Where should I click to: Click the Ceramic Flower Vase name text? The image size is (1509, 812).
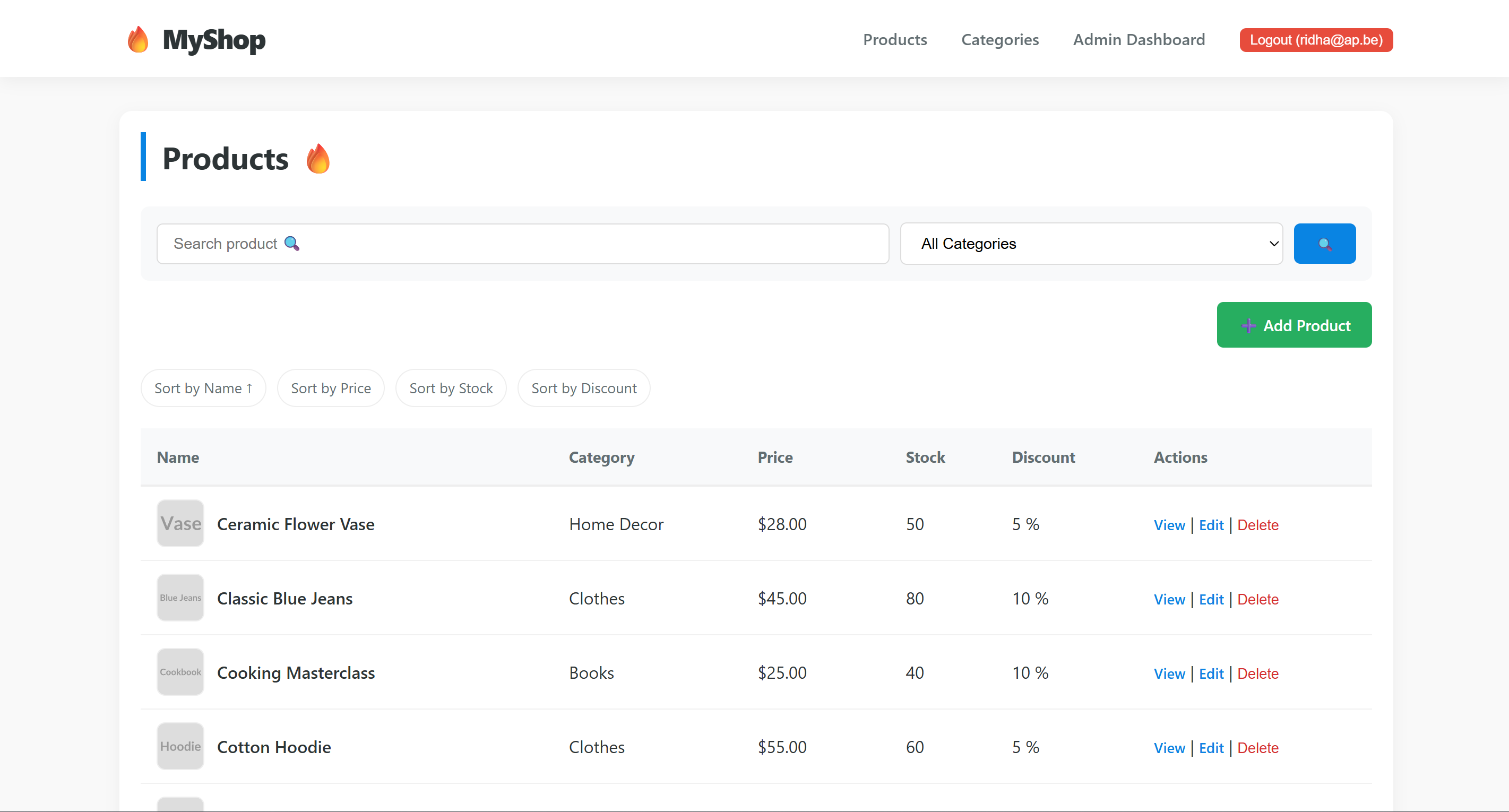296,524
